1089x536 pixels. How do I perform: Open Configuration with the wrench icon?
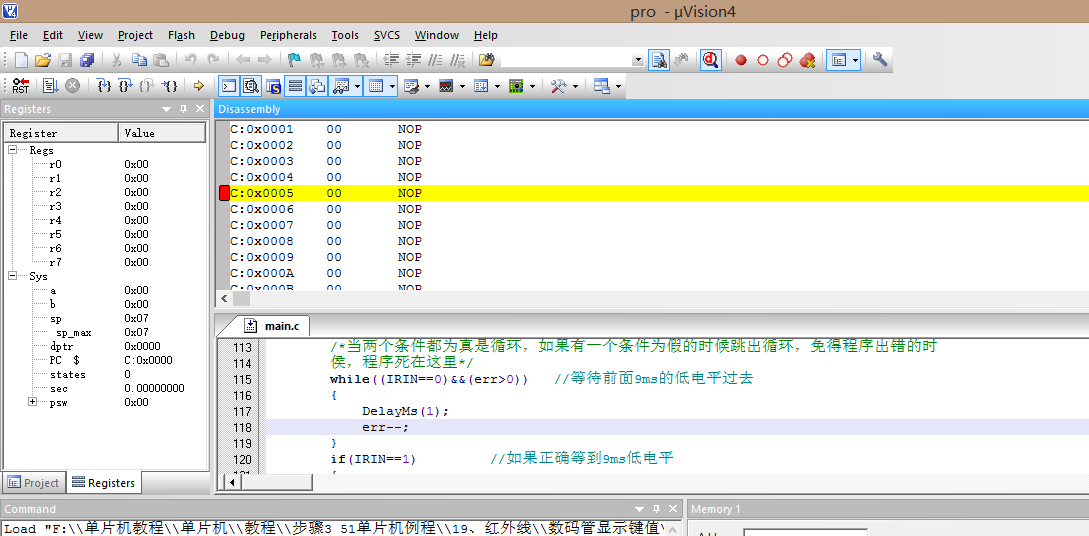pyautogui.click(x=880, y=60)
